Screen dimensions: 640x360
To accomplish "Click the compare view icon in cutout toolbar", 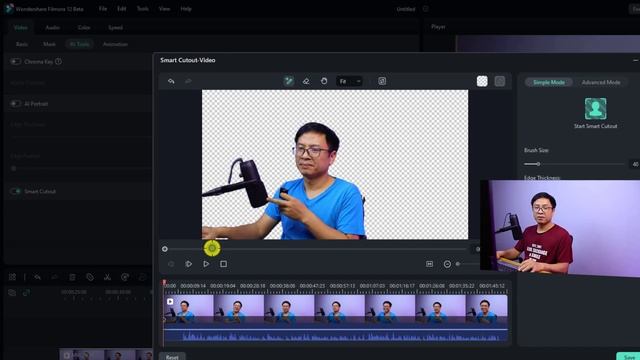I will (x=382, y=81).
